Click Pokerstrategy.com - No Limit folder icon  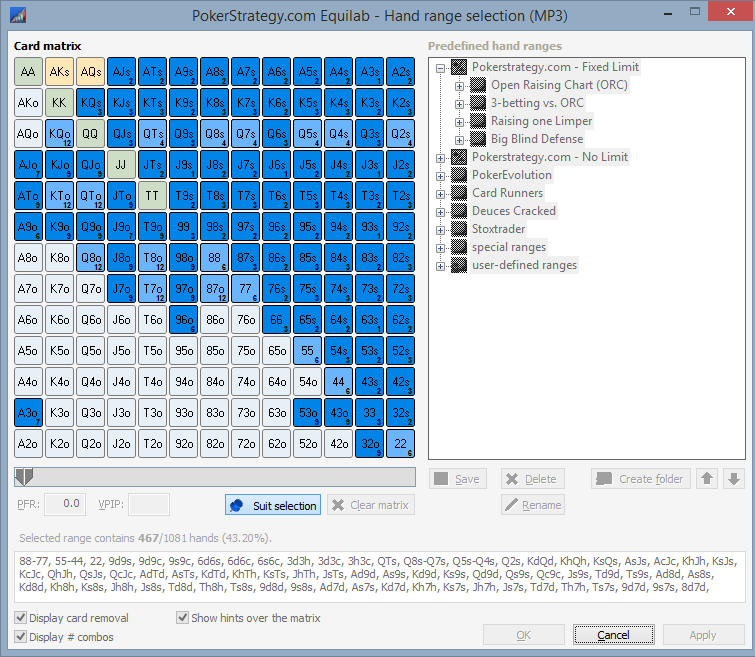459,157
